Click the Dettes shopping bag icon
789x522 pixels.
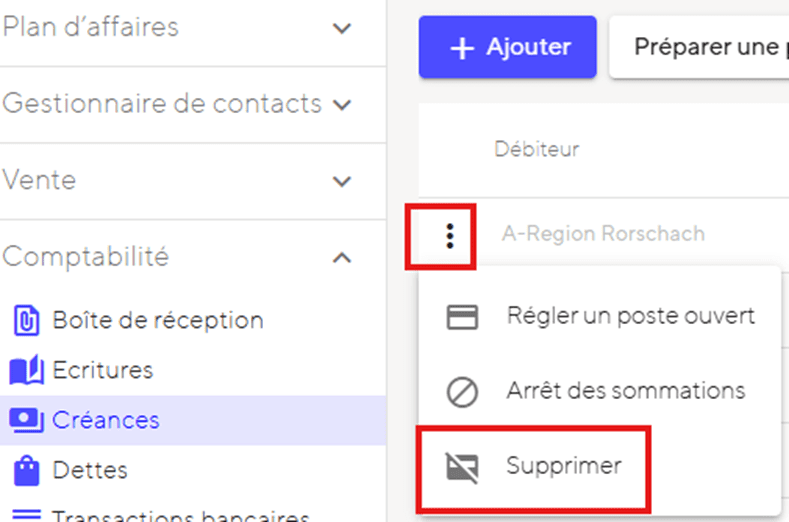pos(25,469)
